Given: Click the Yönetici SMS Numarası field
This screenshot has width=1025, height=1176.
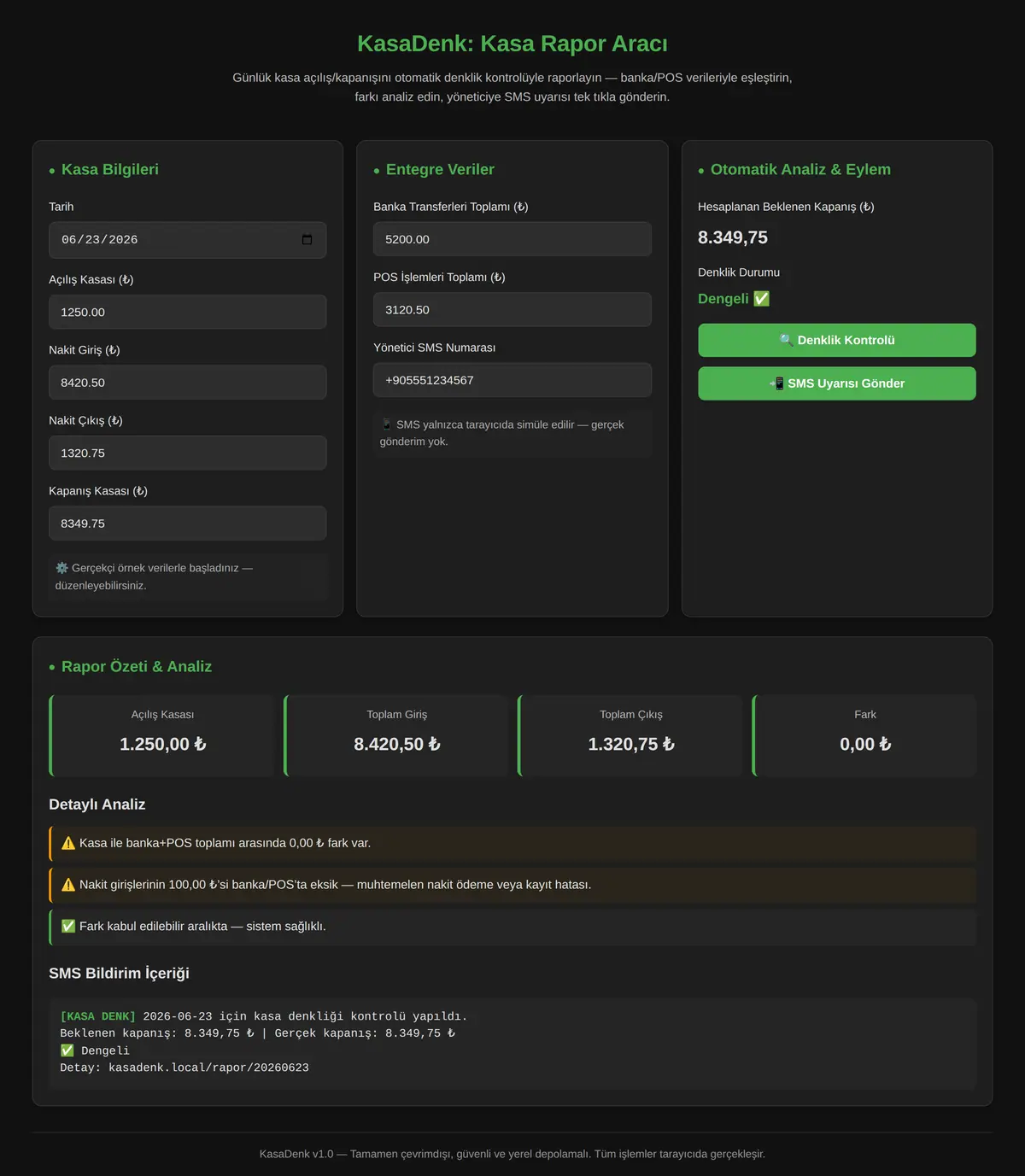Looking at the screenshot, I should tap(512, 380).
